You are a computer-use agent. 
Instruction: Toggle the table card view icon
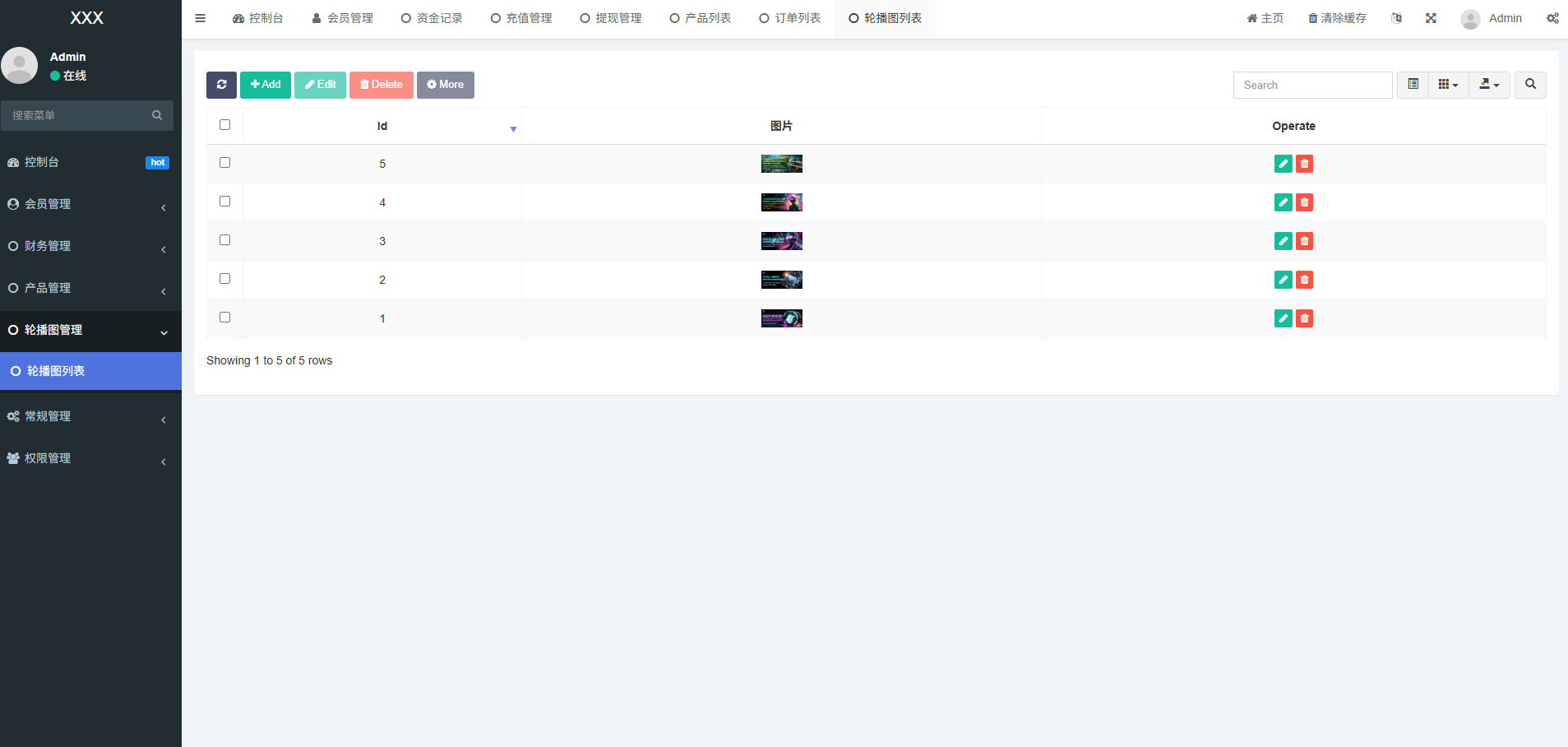[1413, 85]
